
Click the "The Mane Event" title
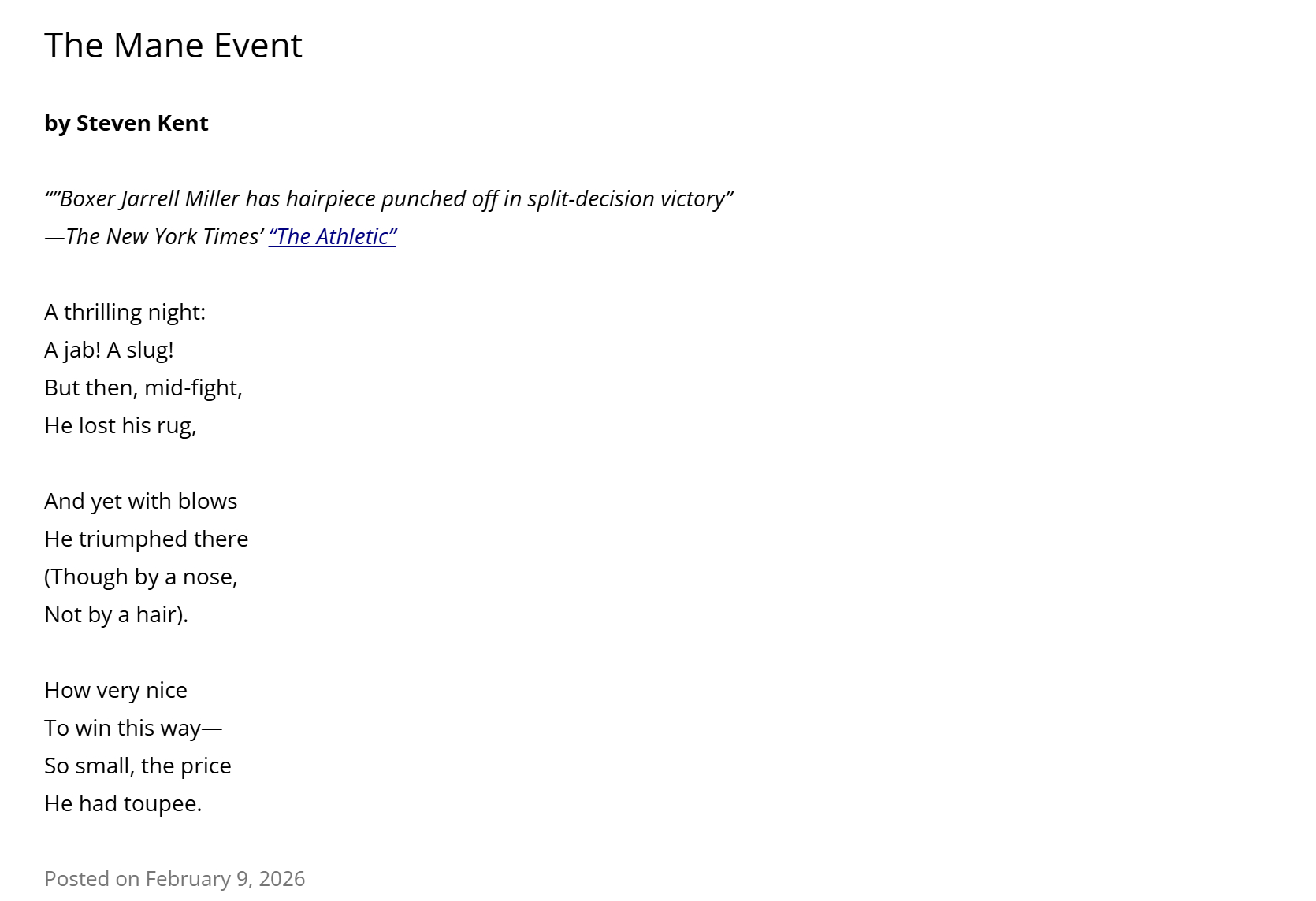[173, 46]
